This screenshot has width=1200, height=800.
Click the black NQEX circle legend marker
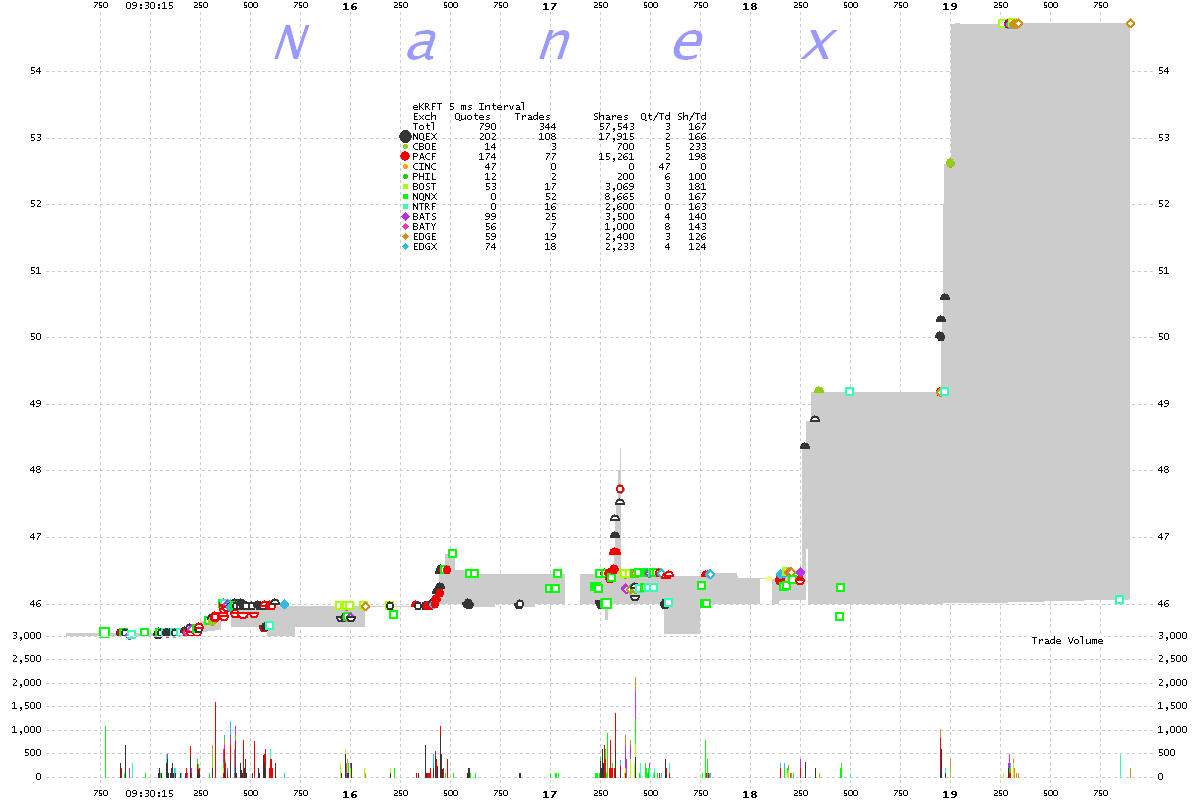pyautogui.click(x=405, y=137)
